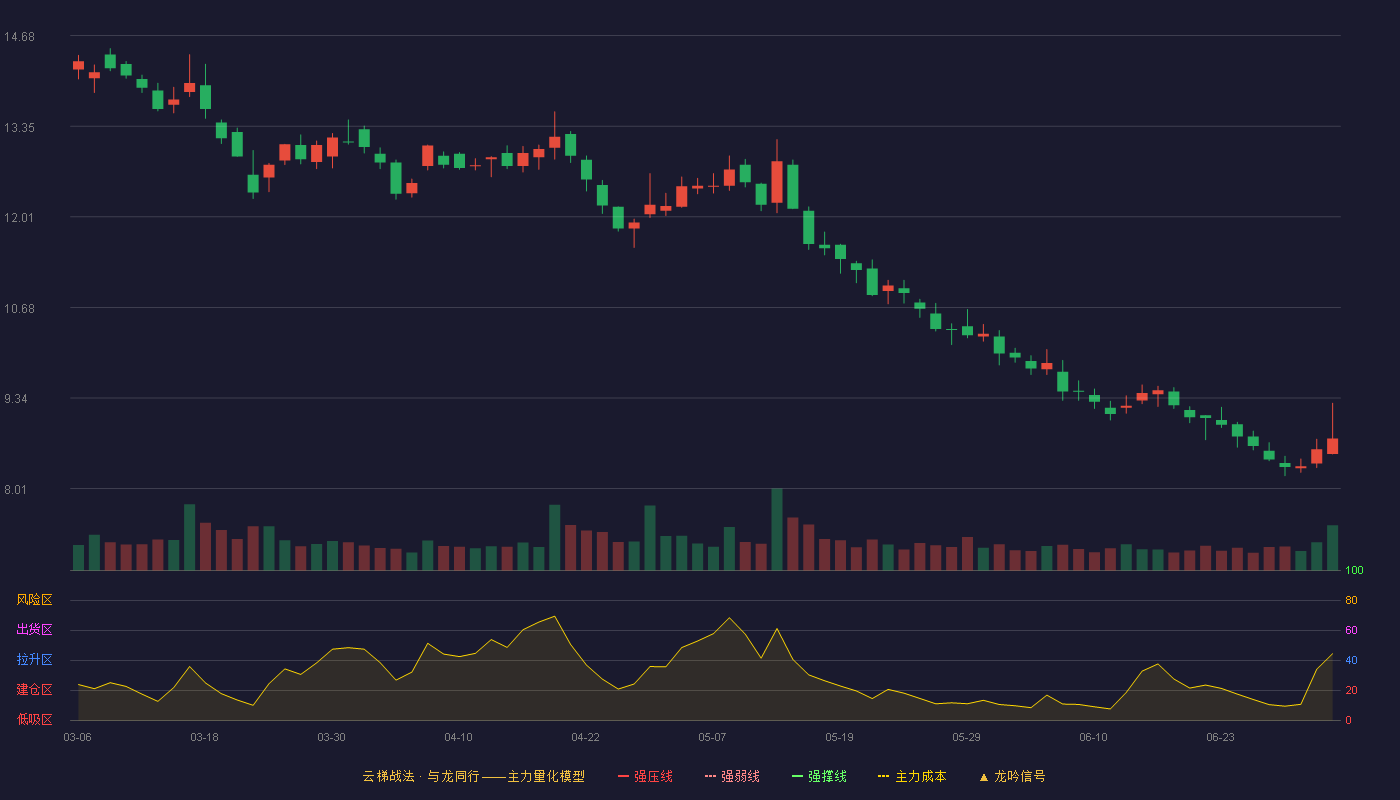The width and height of the screenshot is (1400, 800).
Task: Toggle the 强撑线 legend entry
Action: [819, 776]
